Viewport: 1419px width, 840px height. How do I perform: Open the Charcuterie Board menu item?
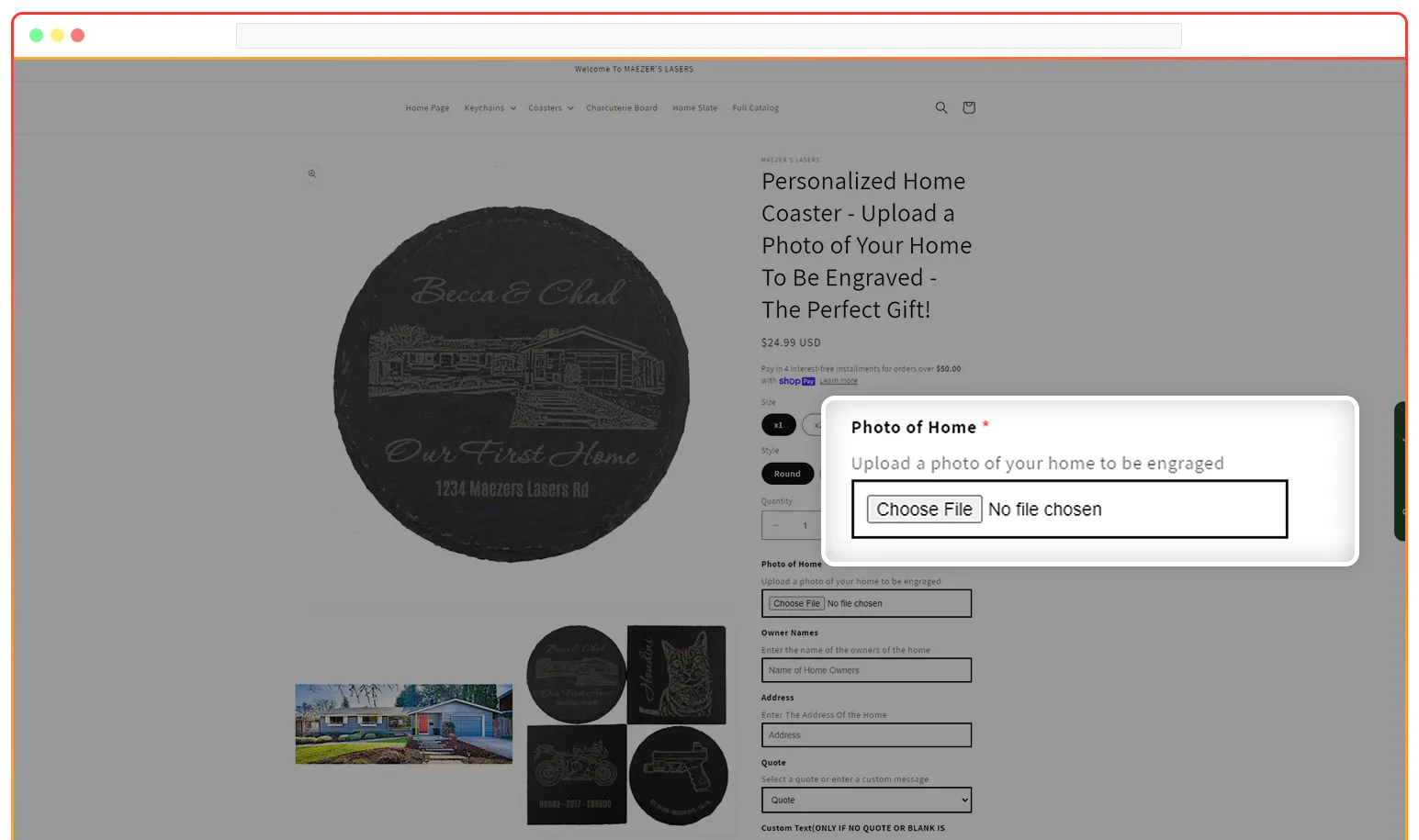pos(622,107)
